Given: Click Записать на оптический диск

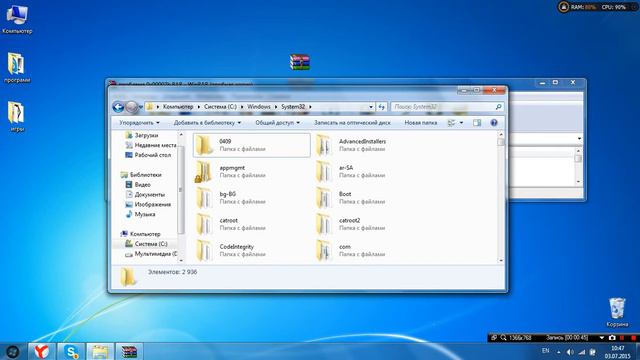Looking at the screenshot, I should pyautogui.click(x=352, y=123).
